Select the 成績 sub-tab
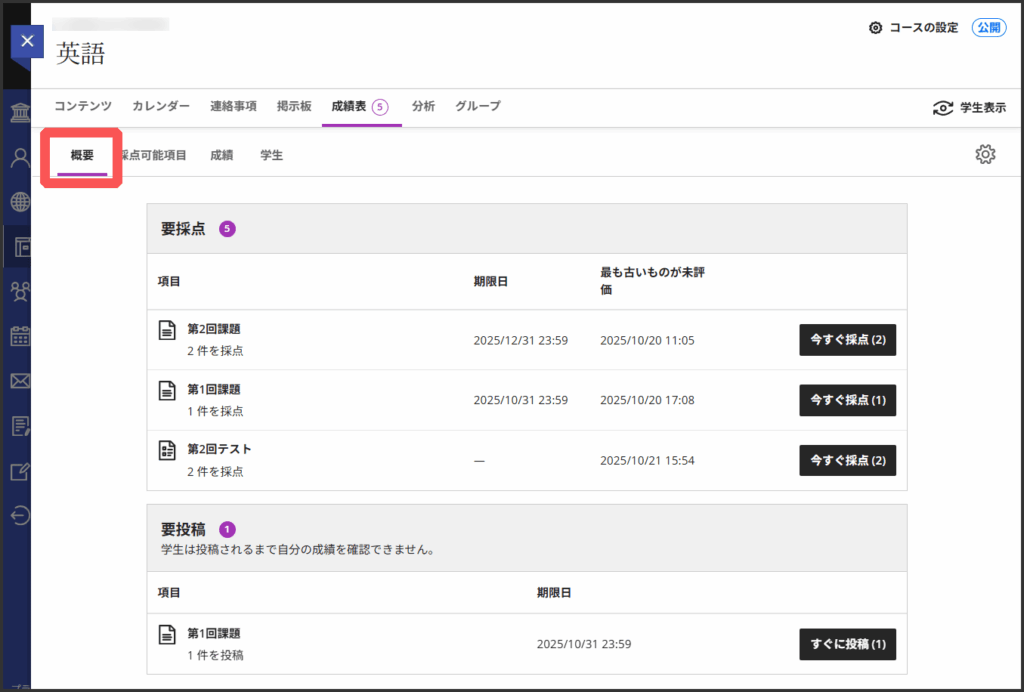This screenshot has width=1024, height=692. point(221,155)
